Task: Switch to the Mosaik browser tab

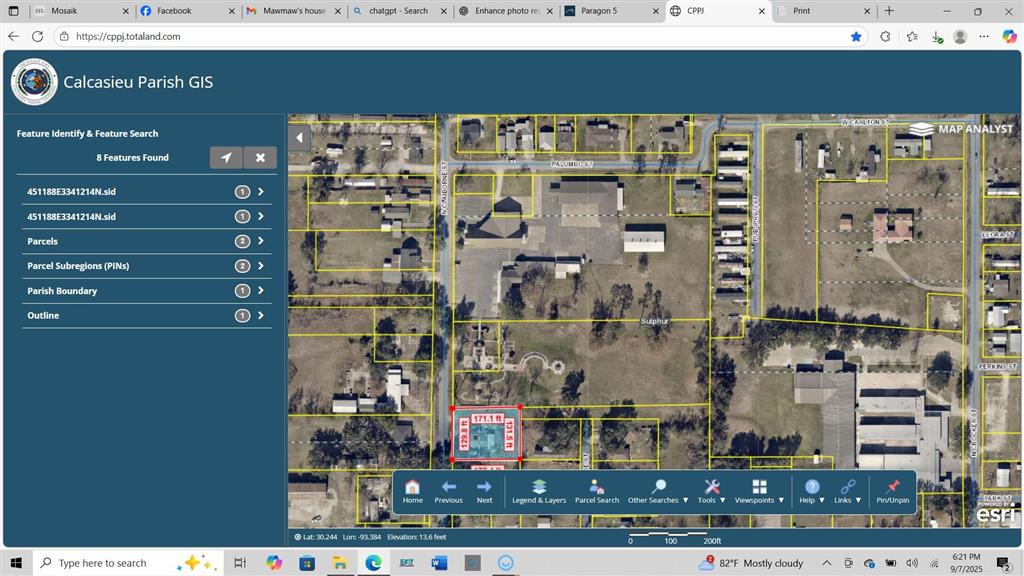Action: [x=82, y=11]
